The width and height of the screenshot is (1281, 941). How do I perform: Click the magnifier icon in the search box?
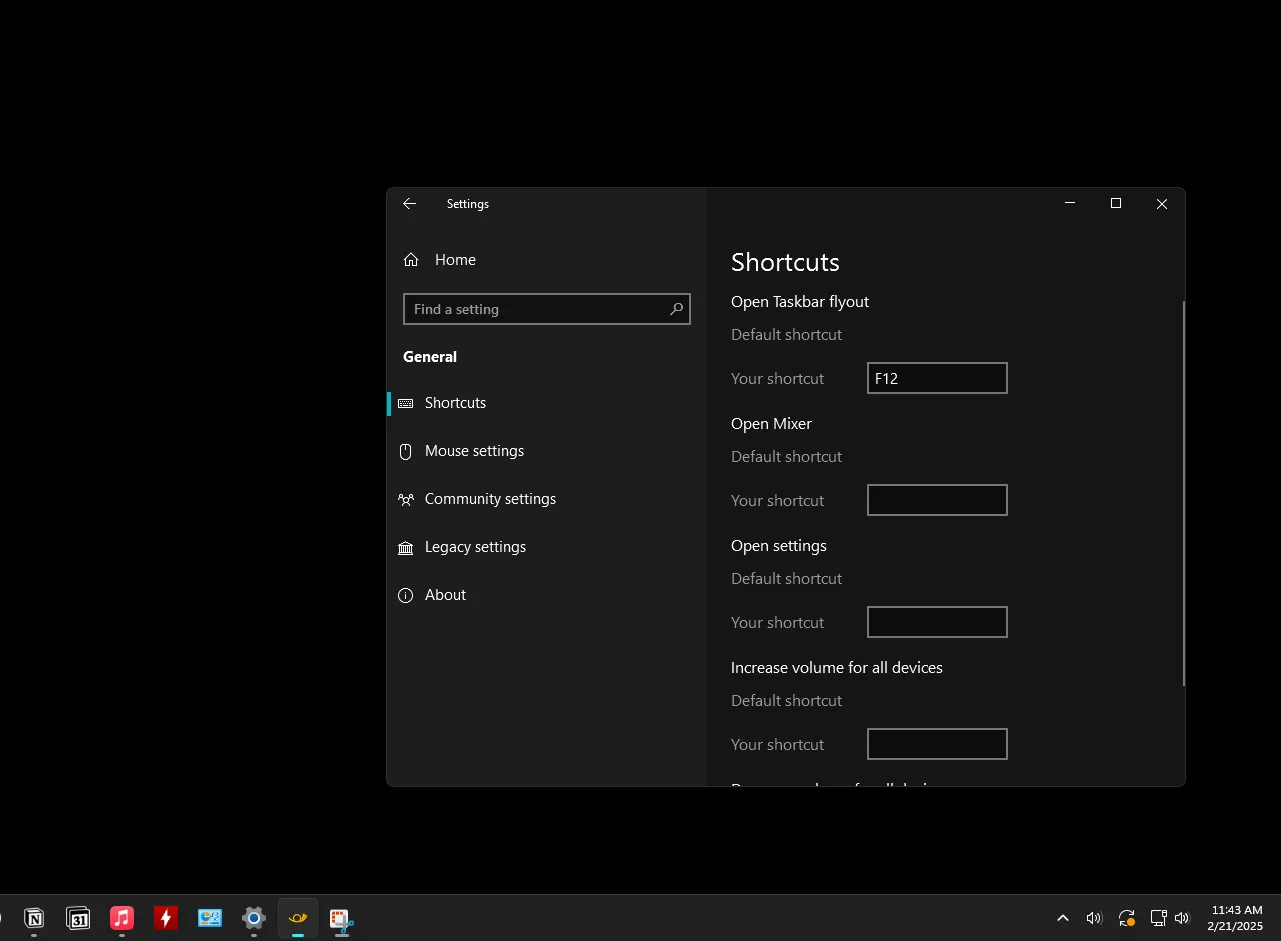point(676,309)
